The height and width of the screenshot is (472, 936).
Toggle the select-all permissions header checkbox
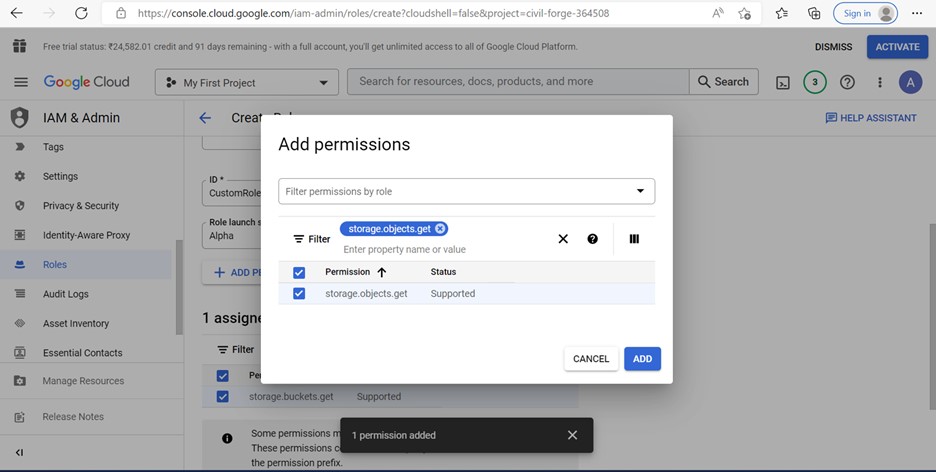[x=299, y=272]
